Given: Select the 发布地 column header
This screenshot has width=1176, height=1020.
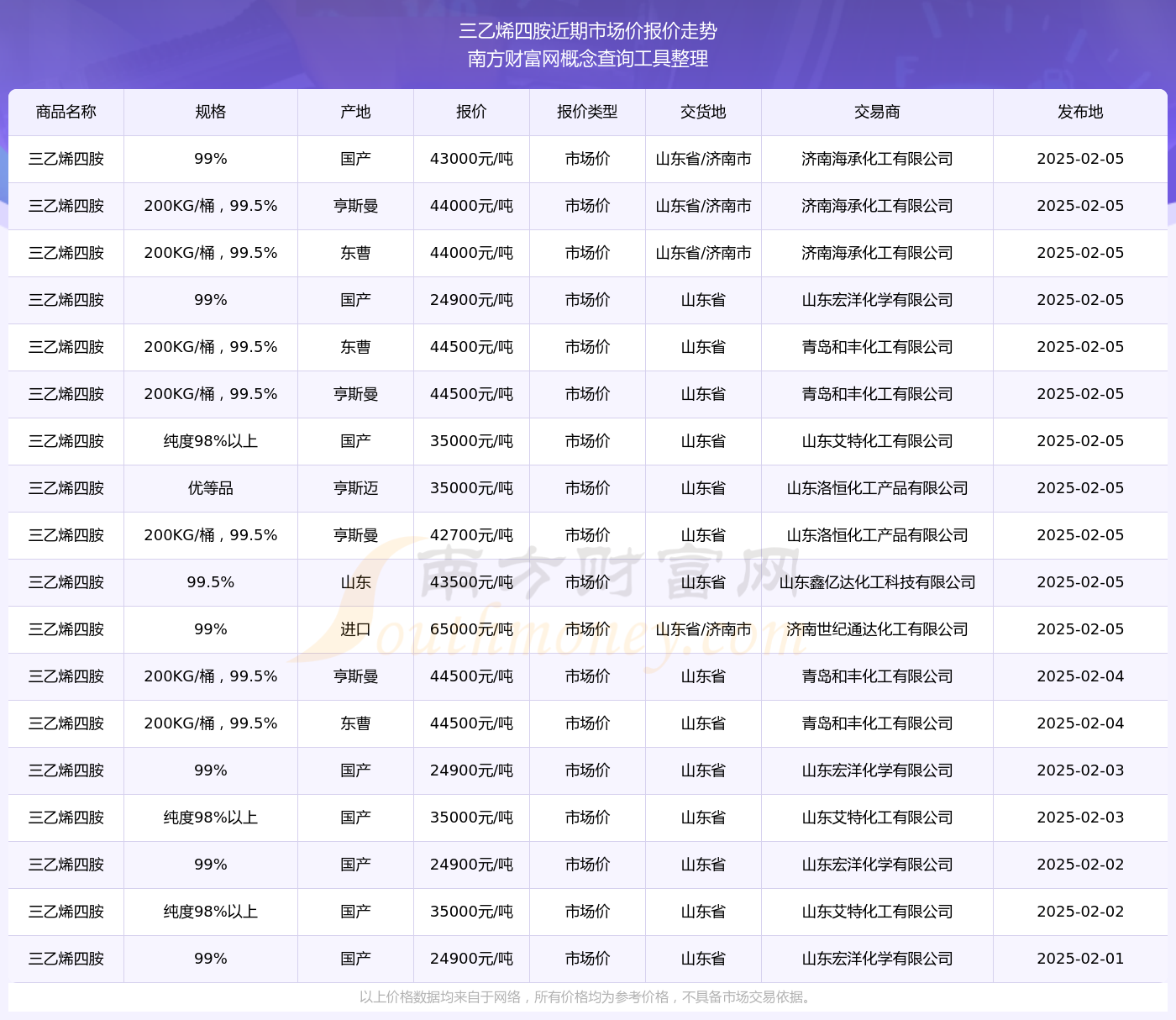Looking at the screenshot, I should pyautogui.click(x=1081, y=112).
